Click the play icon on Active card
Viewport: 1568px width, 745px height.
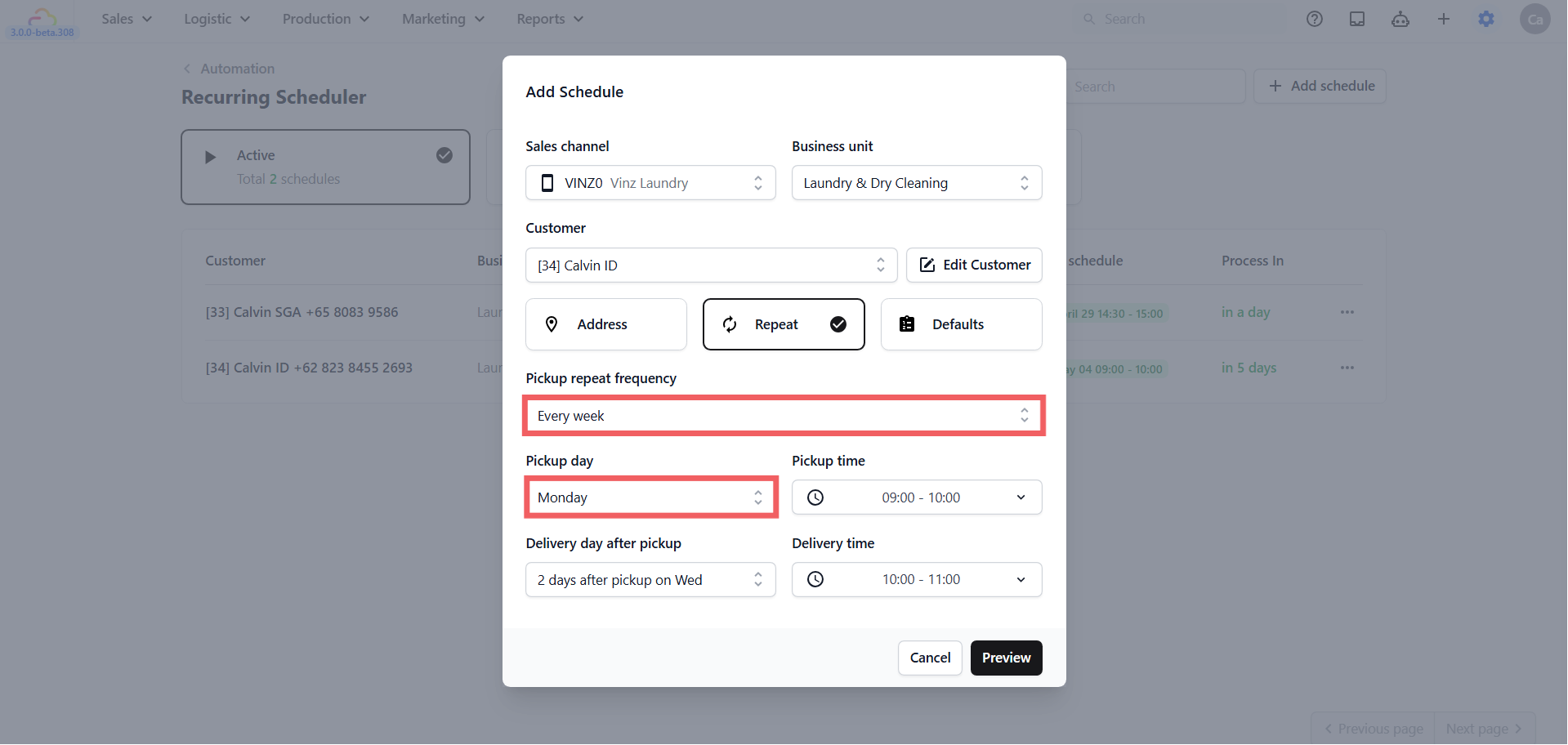210,157
